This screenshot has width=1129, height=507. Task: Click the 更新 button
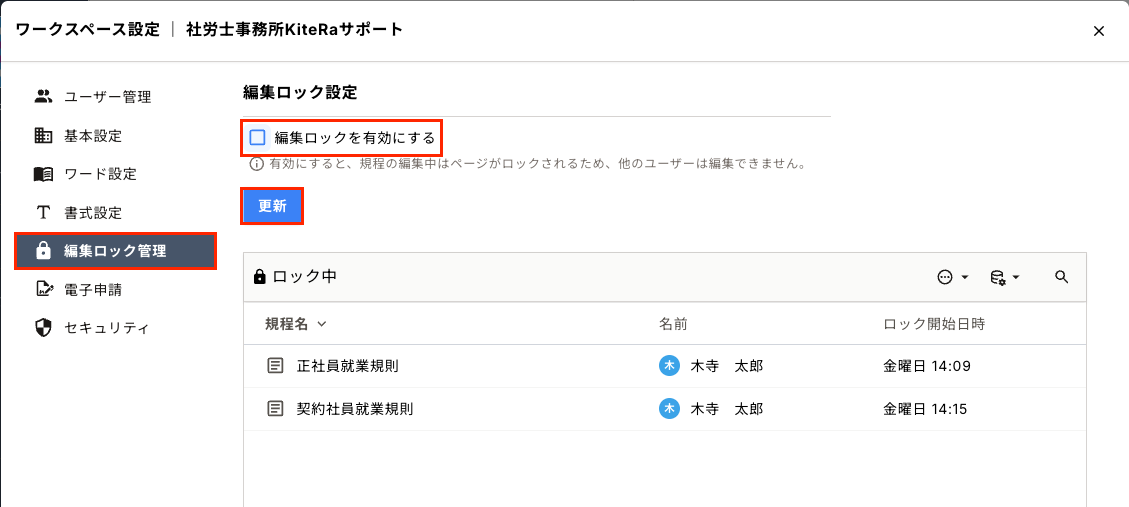pyautogui.click(x=272, y=206)
